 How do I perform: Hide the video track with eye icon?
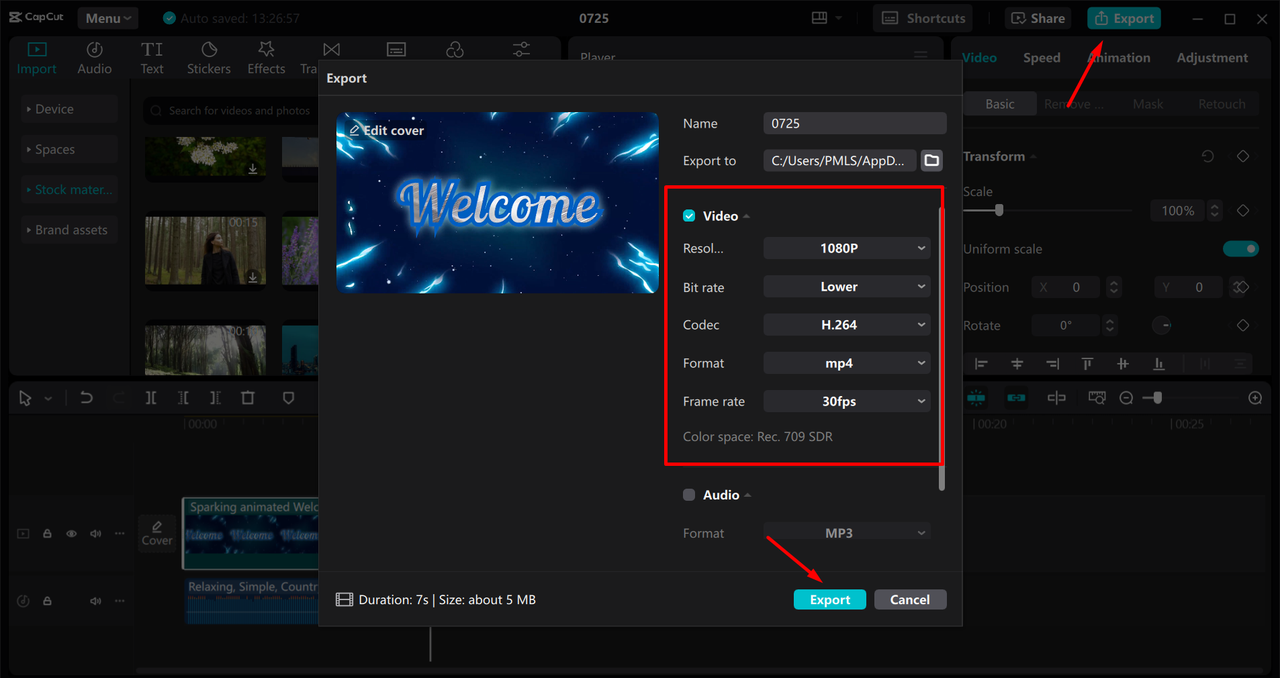tap(71, 534)
